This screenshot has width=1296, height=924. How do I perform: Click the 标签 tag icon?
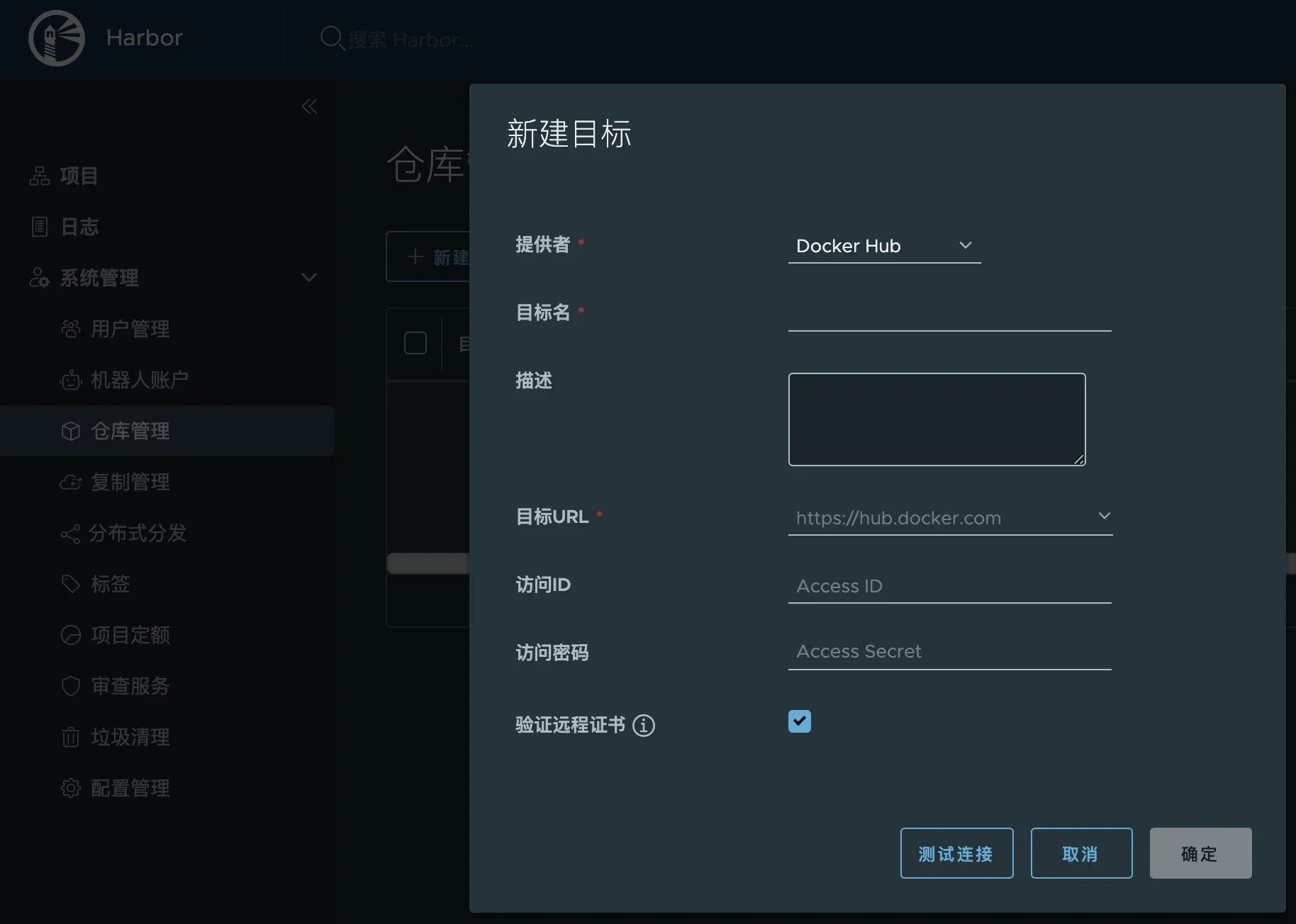[x=71, y=584]
